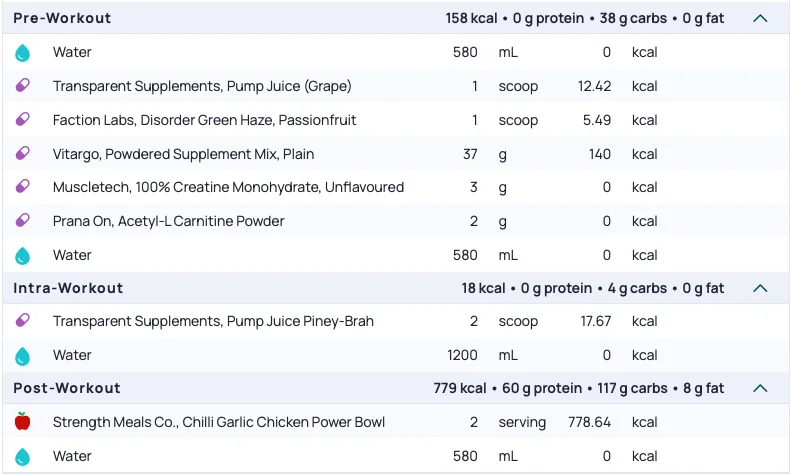Open Strength Meals Co. Chilli Garlic Chicken entry

pos(219,422)
